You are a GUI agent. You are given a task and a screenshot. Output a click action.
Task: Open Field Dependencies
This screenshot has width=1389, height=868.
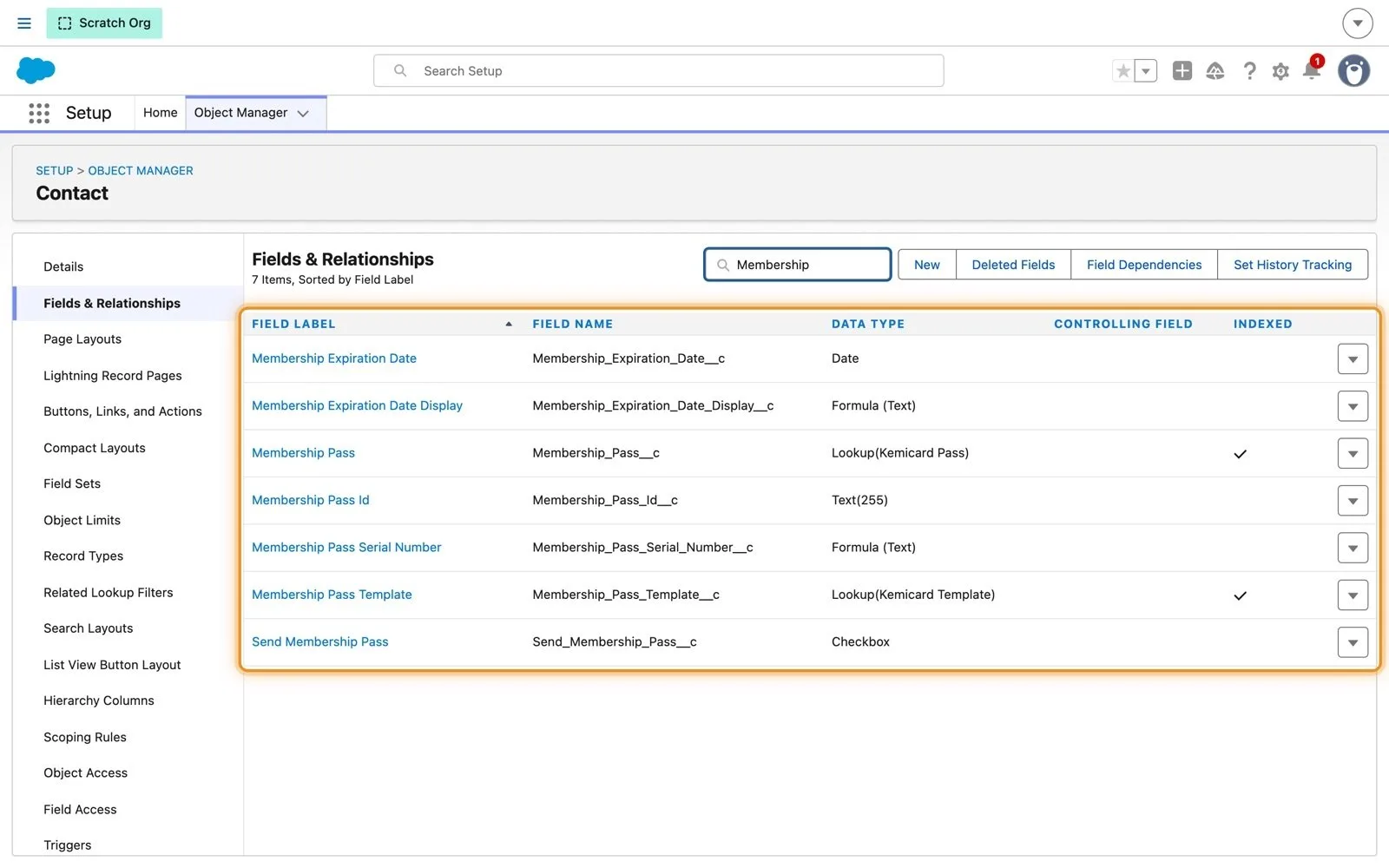(1144, 265)
